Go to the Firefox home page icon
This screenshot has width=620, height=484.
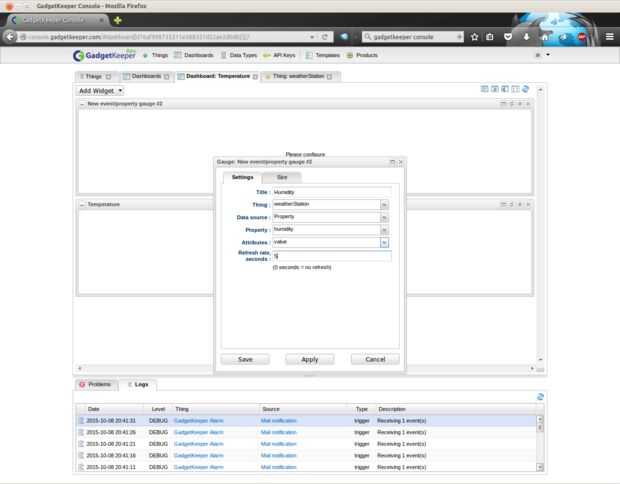pos(545,37)
